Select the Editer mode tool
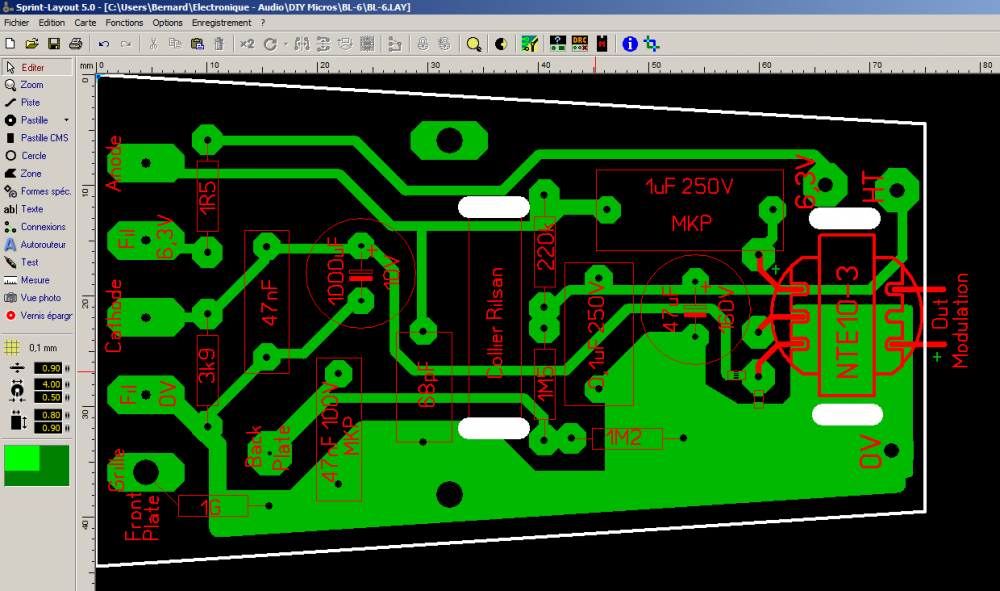The width and height of the screenshot is (1000, 591). [36, 67]
